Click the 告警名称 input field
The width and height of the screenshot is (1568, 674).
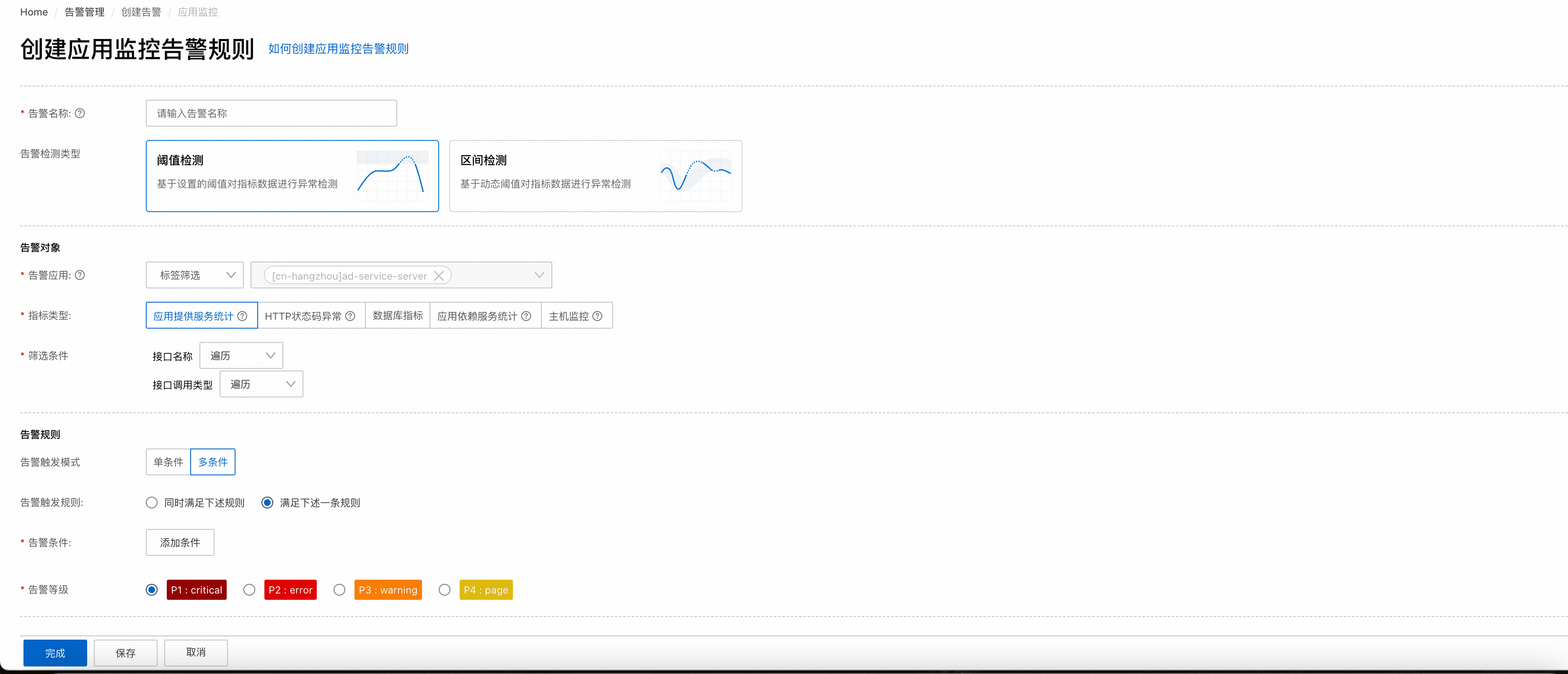point(271,113)
